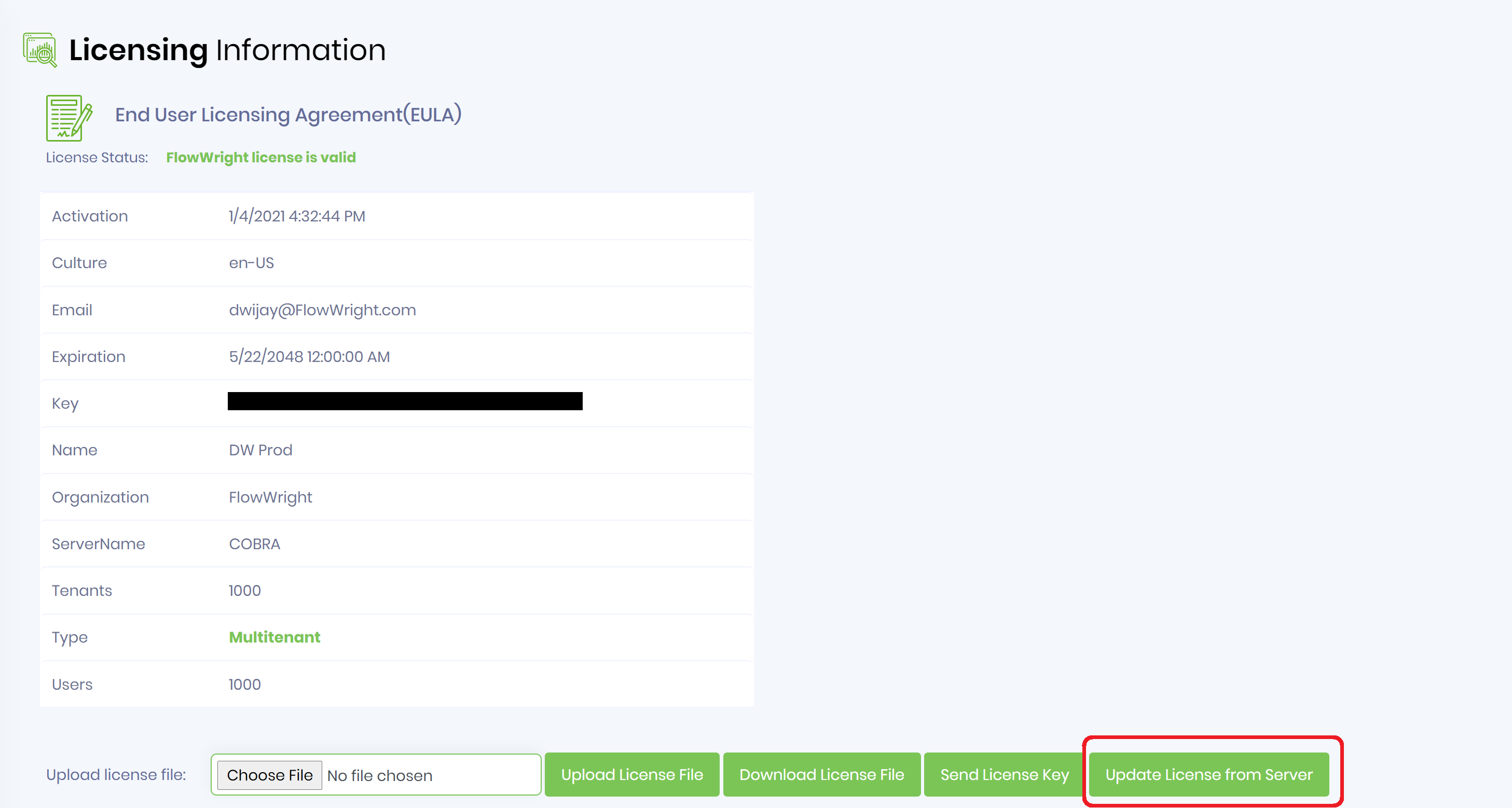Click the Update License from Server button
The image size is (1512, 808).
(1208, 775)
